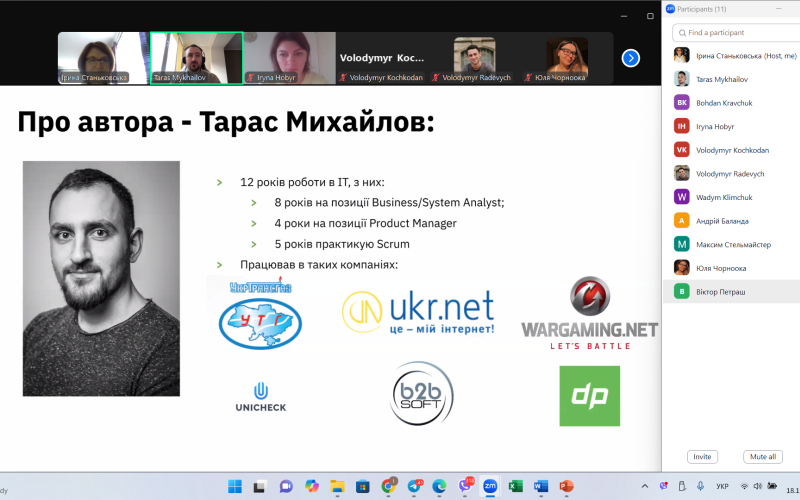Open Microsoft Edge from taskbar
The width and height of the screenshot is (800, 500).
tap(439, 486)
